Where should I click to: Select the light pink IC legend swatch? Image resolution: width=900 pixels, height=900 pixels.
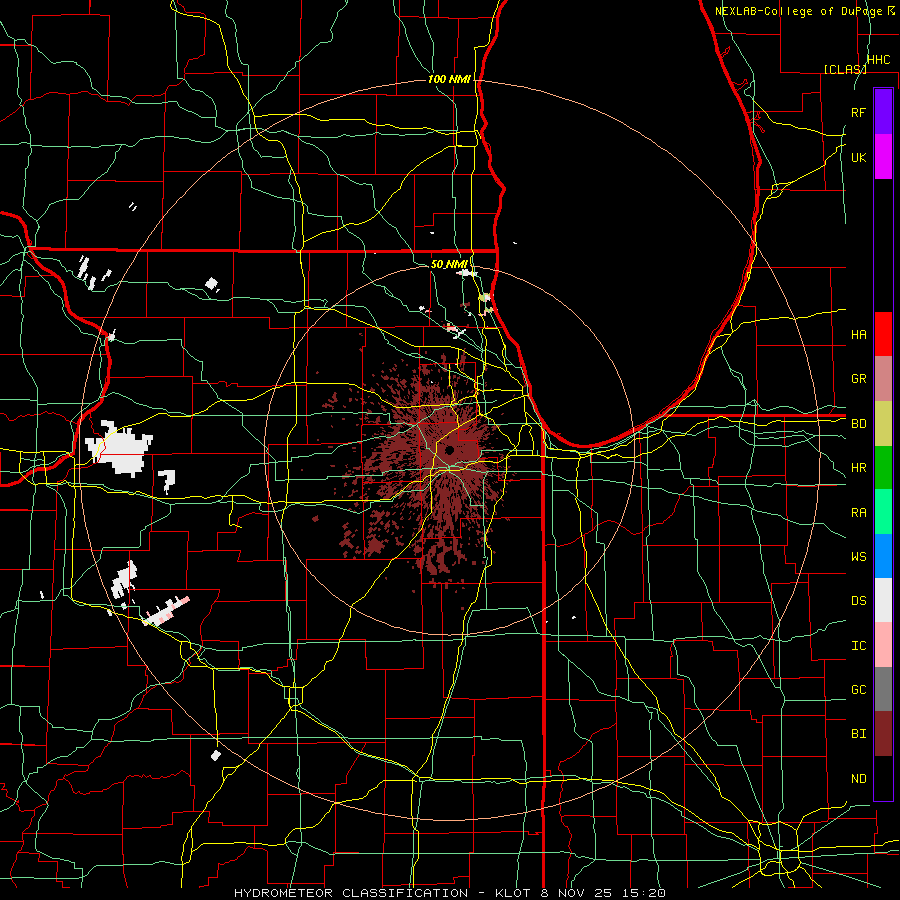[883, 645]
